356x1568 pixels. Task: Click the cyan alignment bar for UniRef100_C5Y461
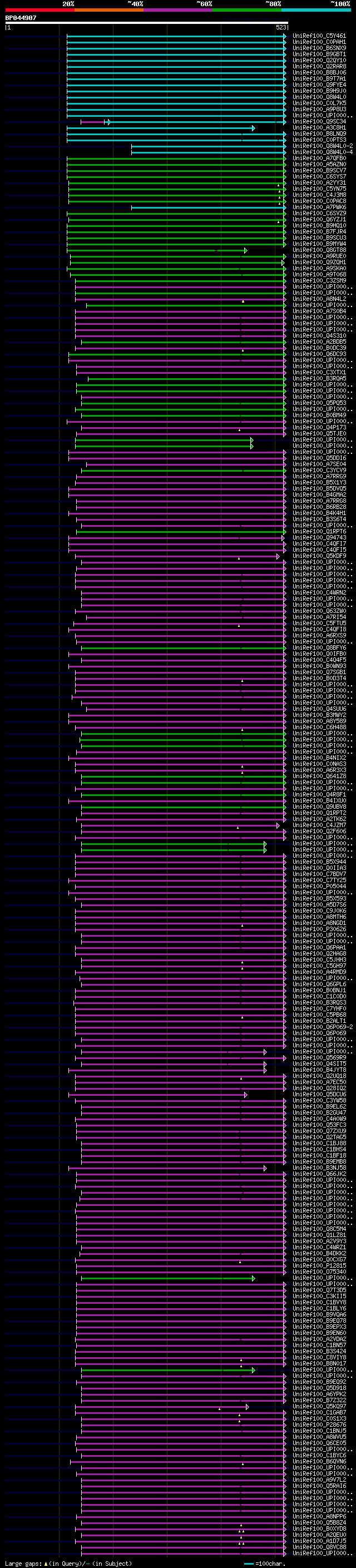tap(176, 37)
